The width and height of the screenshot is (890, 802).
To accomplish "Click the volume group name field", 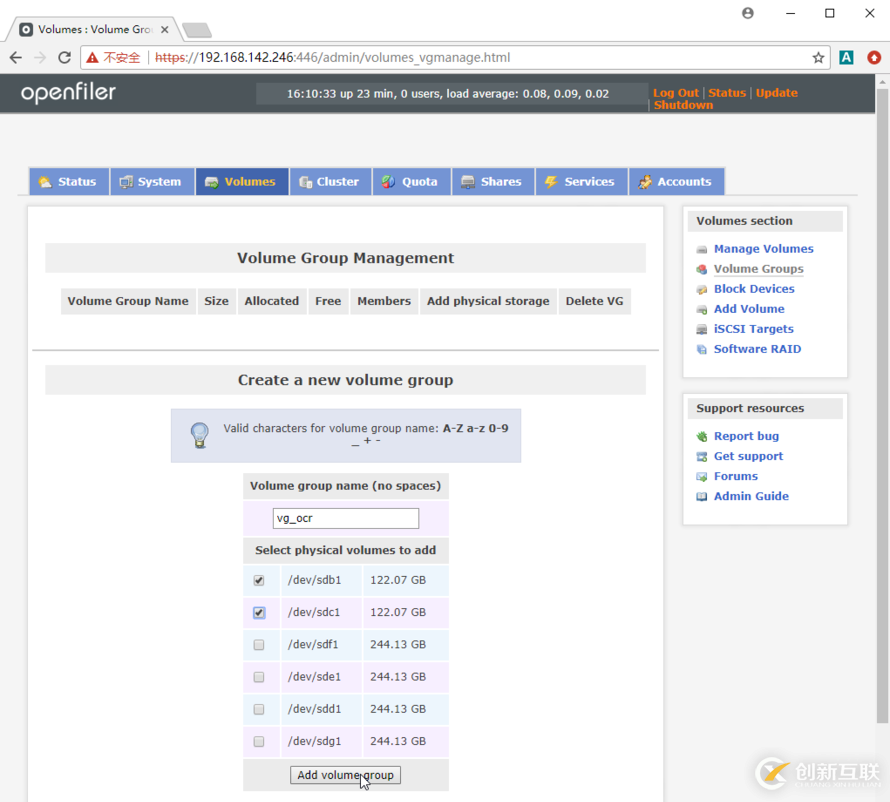I will coord(346,518).
